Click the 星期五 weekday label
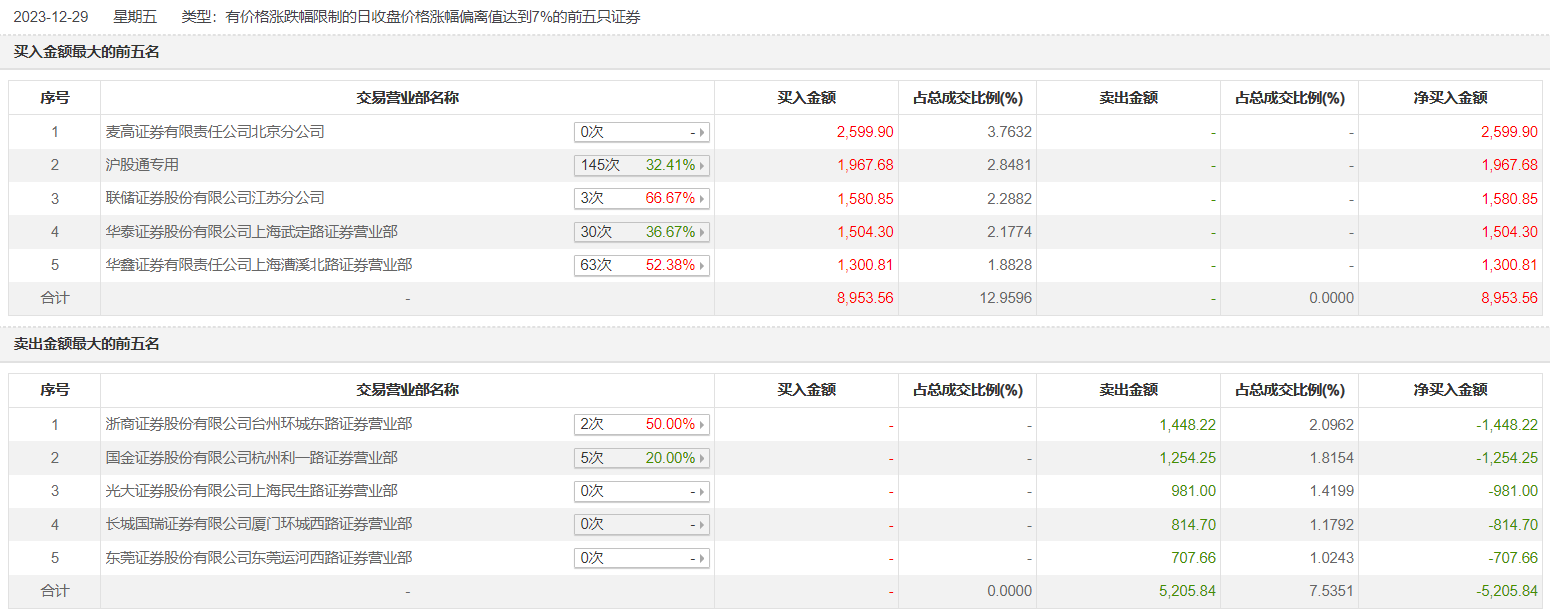Screen dimensions: 1550x614 tap(135, 17)
